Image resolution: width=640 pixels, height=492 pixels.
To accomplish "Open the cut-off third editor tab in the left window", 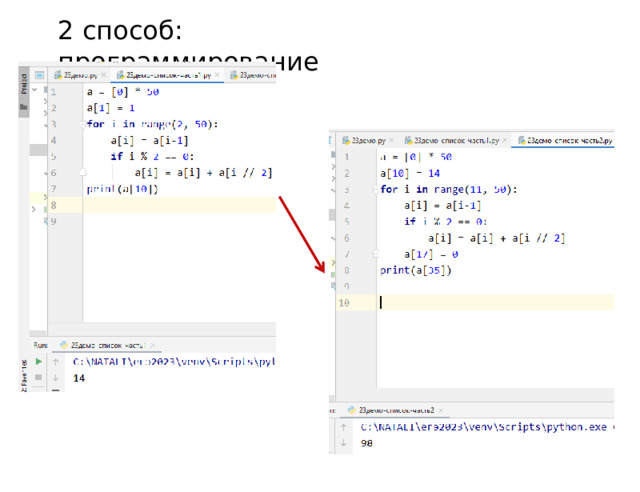I will [252, 75].
